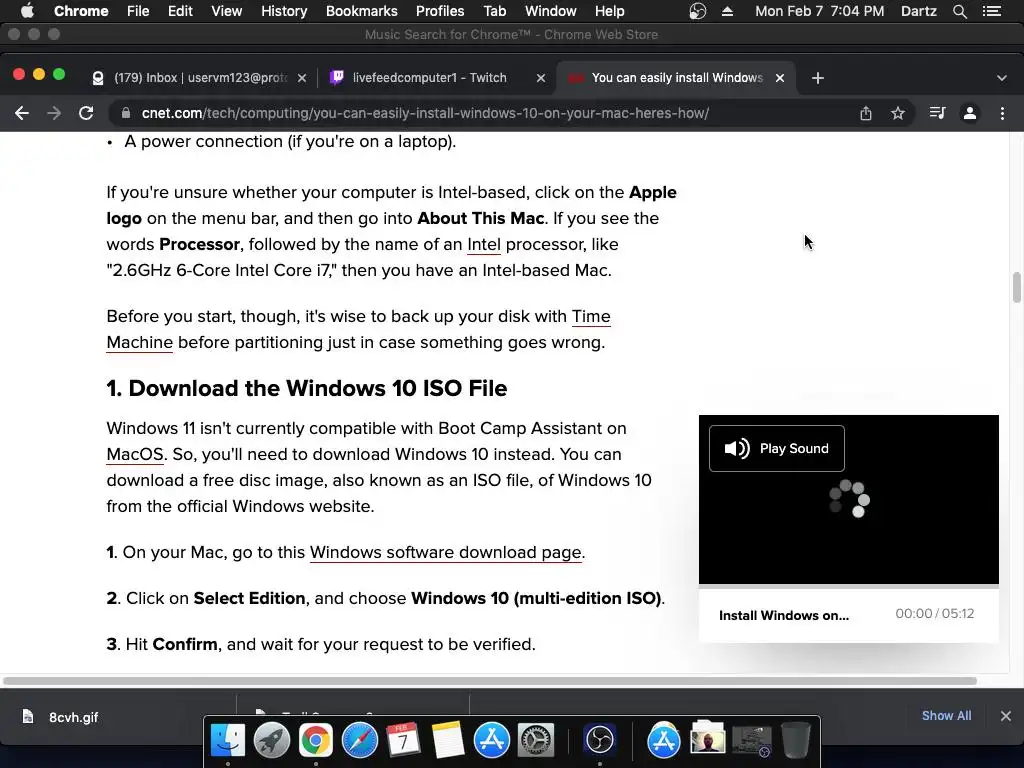
Task: Open a new tab with the plus button
Action: 818,78
